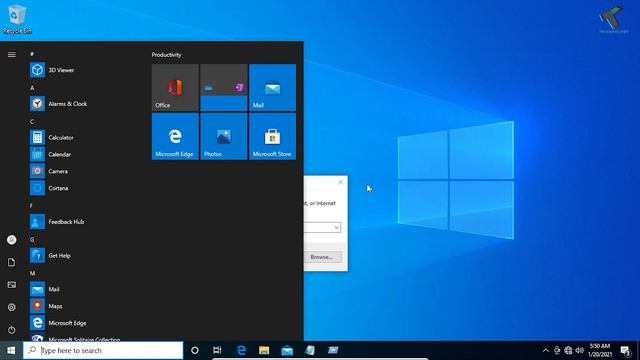
Task: Expand the Start menu hamburger button
Action: pos(12,54)
